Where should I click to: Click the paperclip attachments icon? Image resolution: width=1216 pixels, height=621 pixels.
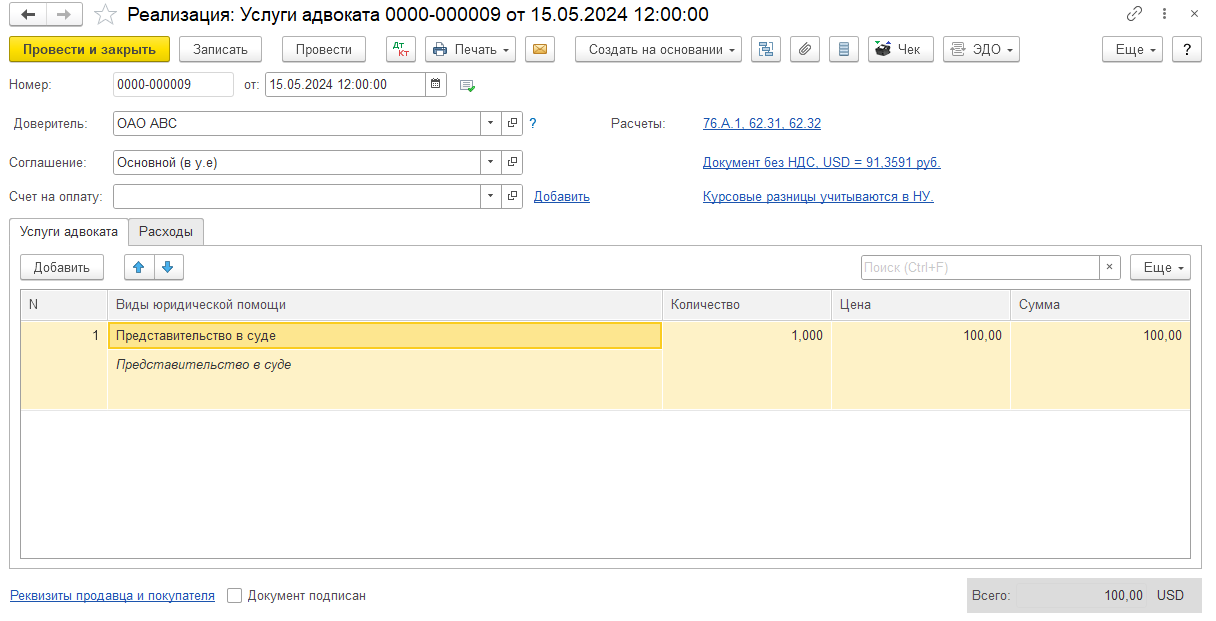point(805,49)
